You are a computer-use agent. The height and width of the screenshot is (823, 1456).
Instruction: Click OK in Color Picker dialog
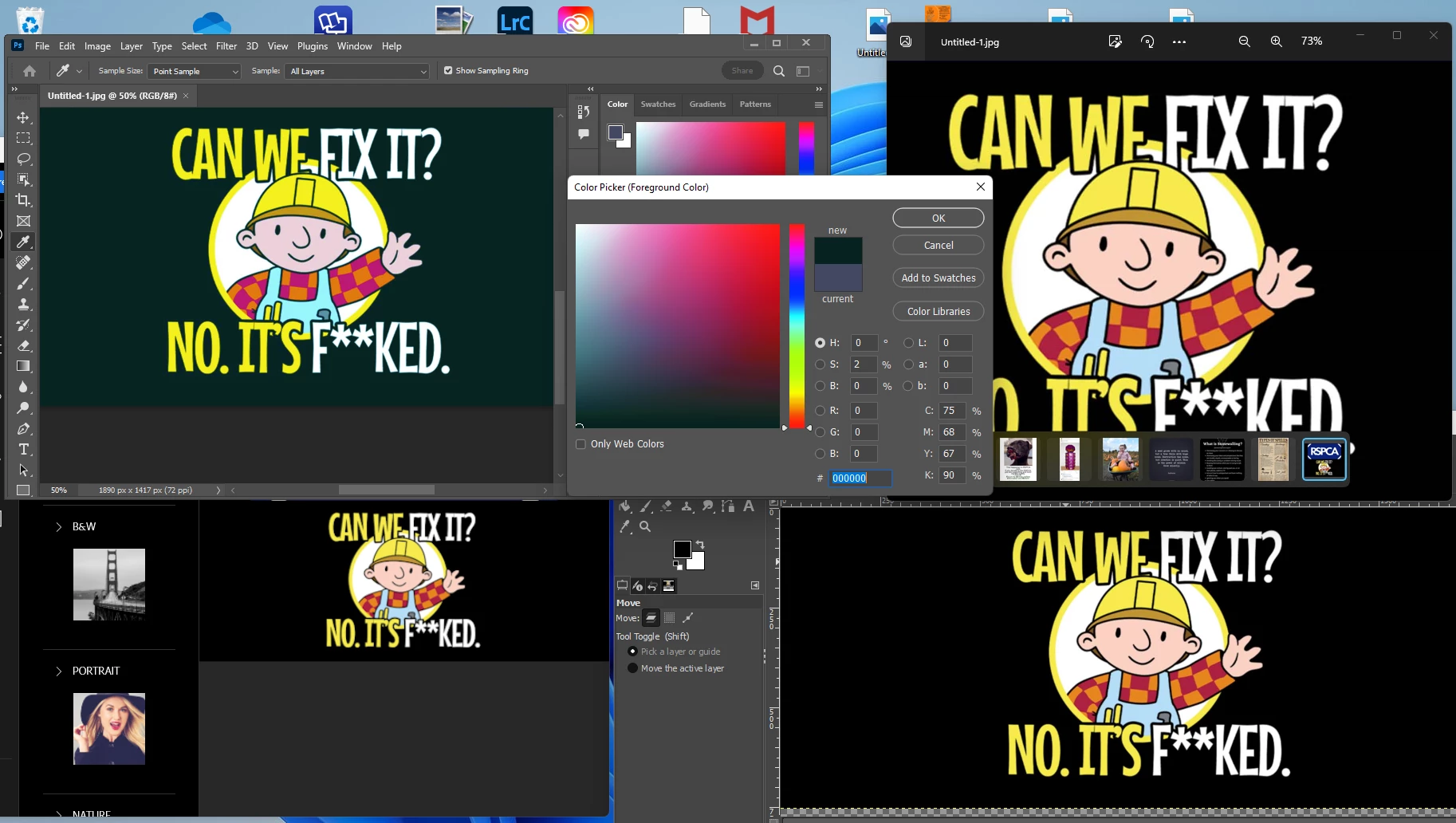(939, 218)
